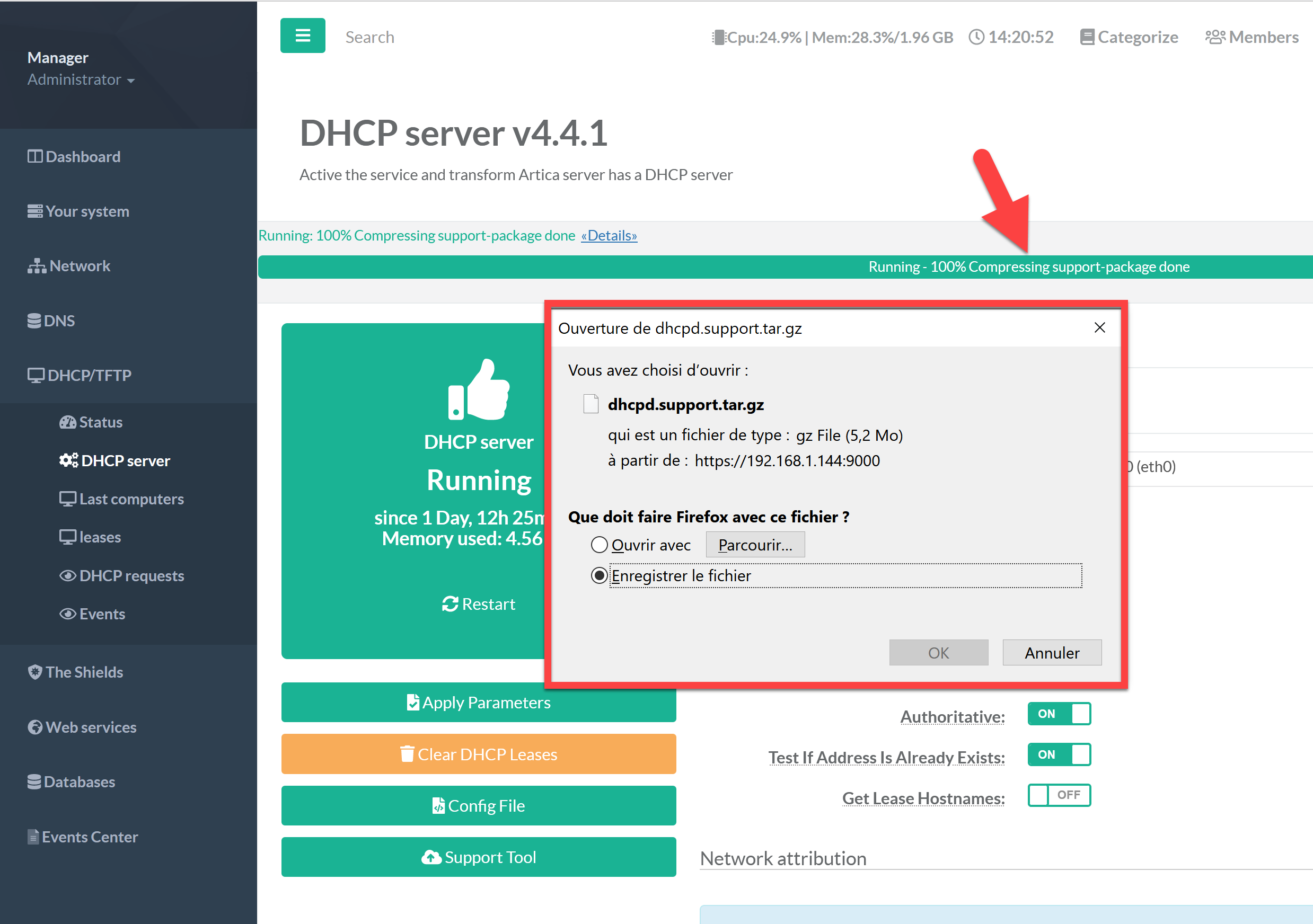Click The Shields shield icon
Viewport: 1313px width, 924px height.
[x=35, y=672]
